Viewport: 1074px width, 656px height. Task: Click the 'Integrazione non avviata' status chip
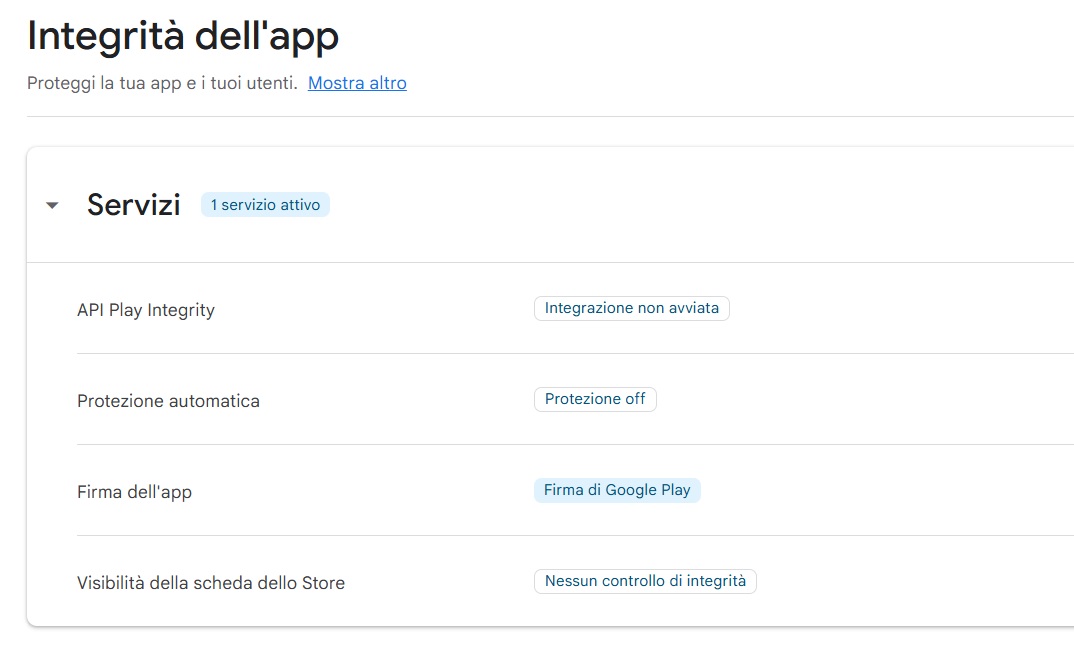point(631,308)
